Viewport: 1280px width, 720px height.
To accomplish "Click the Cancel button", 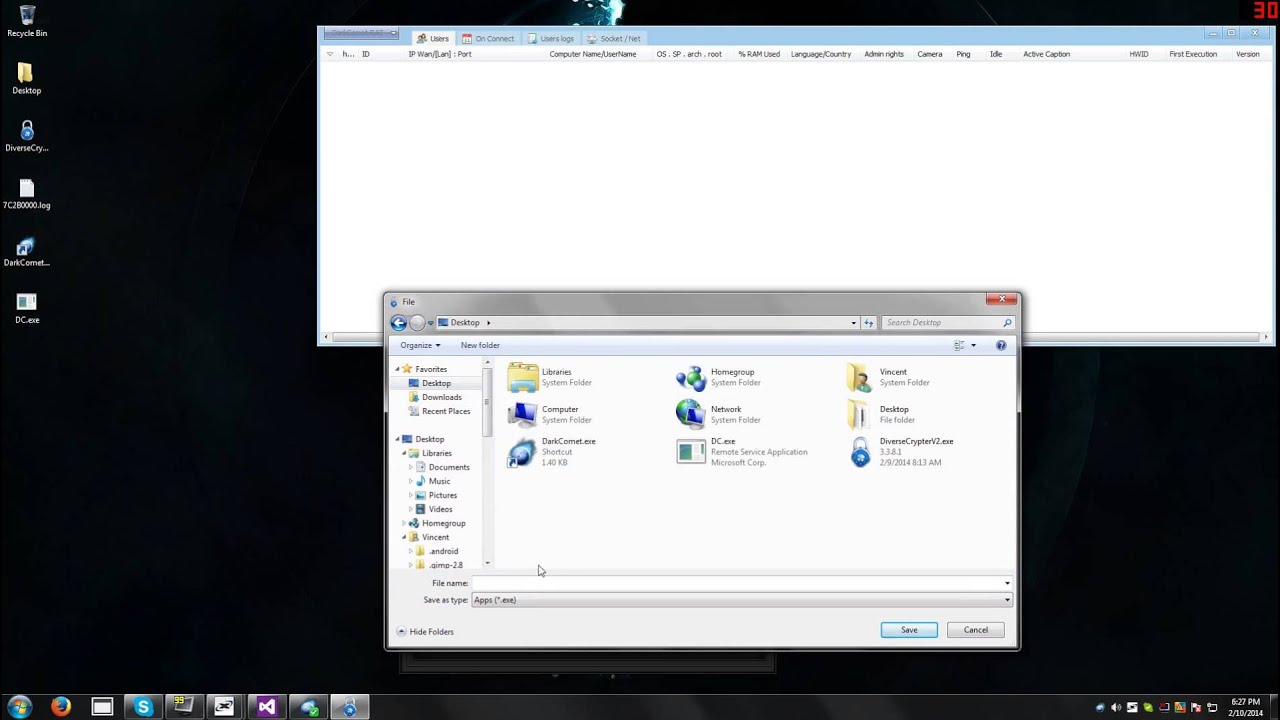I will click(976, 630).
